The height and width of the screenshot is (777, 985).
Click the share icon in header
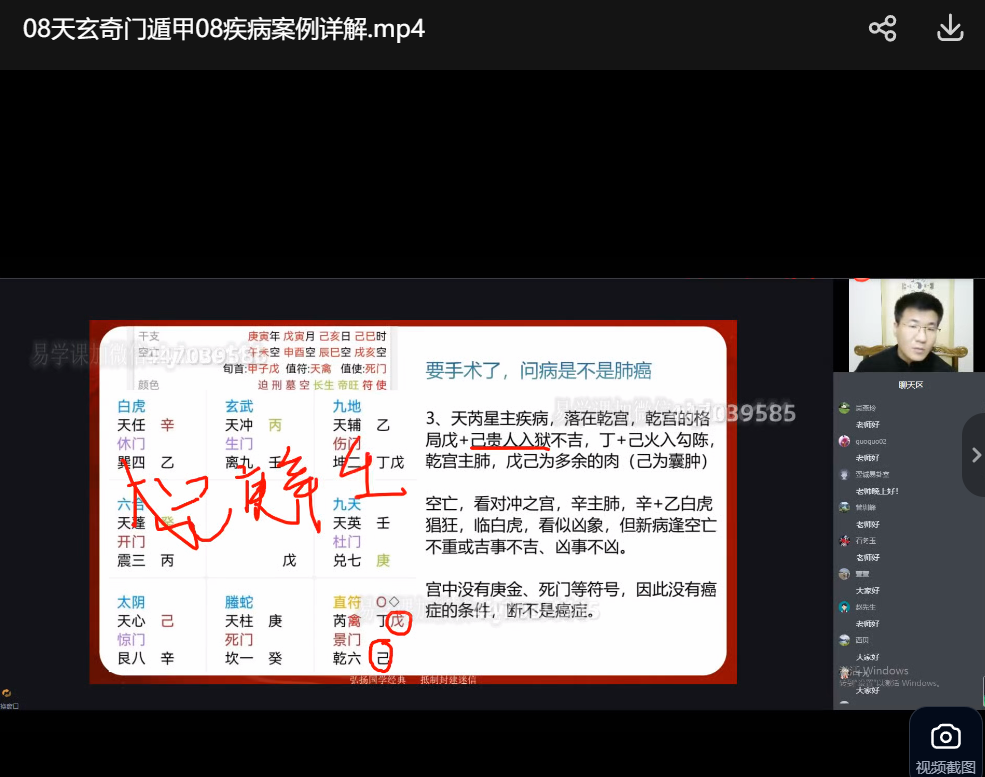tap(882, 28)
